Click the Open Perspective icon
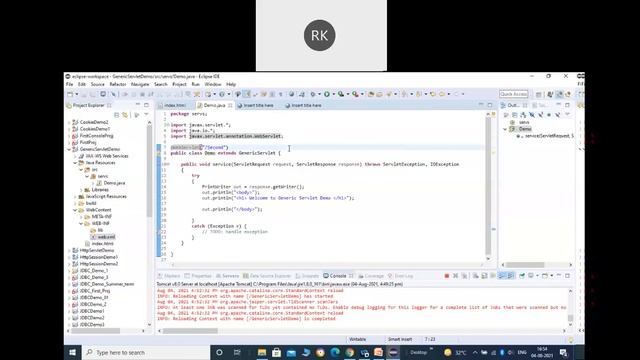Image resolution: width=640 pixels, height=360 pixels. click(539, 94)
